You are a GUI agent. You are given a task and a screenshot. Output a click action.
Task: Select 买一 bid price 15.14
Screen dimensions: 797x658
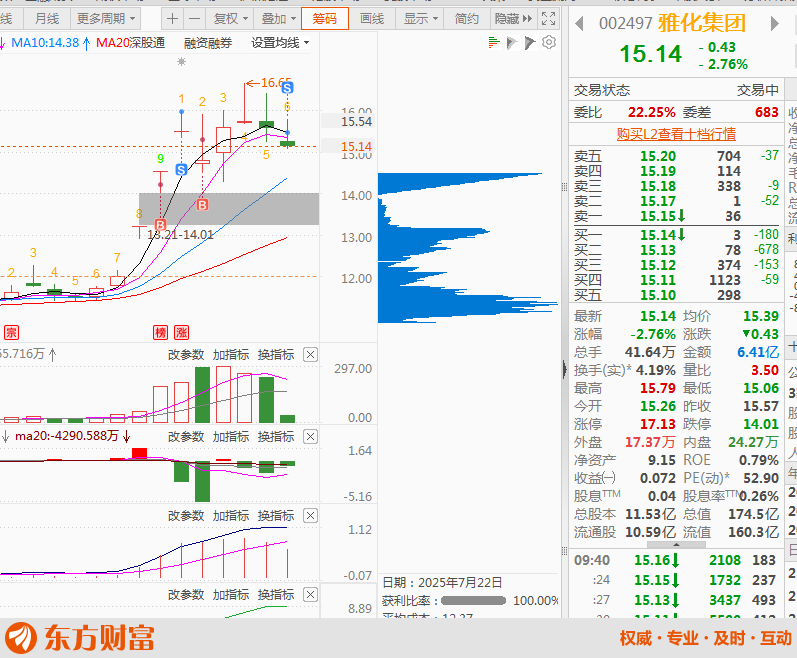click(658, 235)
